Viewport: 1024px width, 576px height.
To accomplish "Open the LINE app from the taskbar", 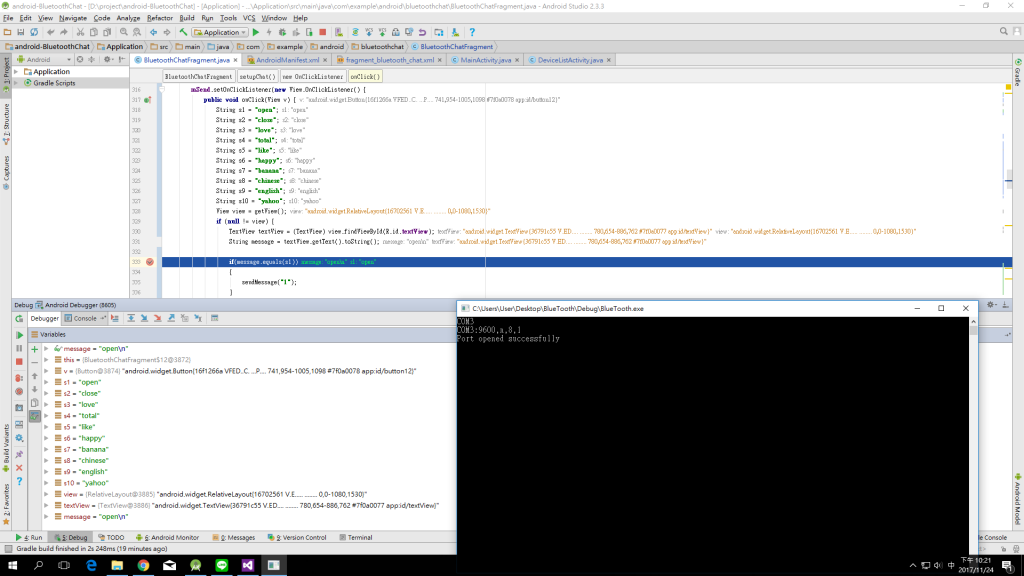I will (221, 565).
